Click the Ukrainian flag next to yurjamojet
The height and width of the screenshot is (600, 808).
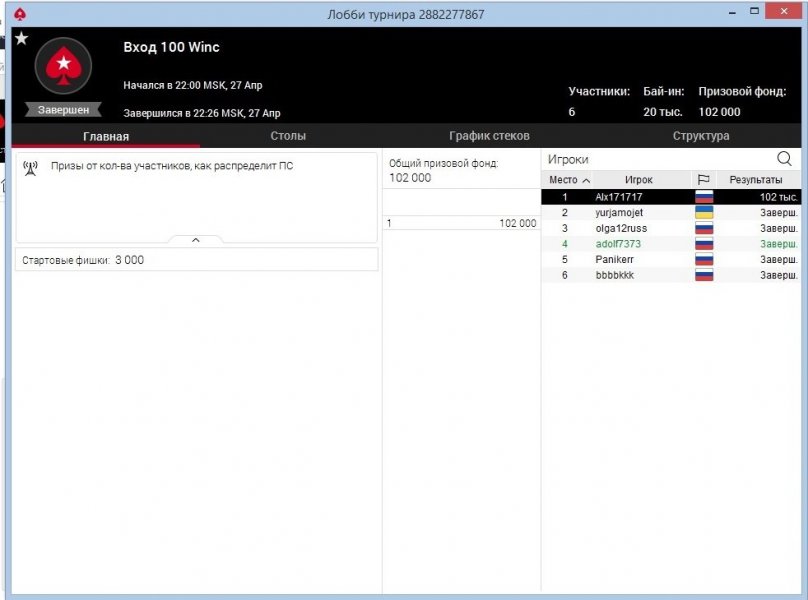coord(703,213)
